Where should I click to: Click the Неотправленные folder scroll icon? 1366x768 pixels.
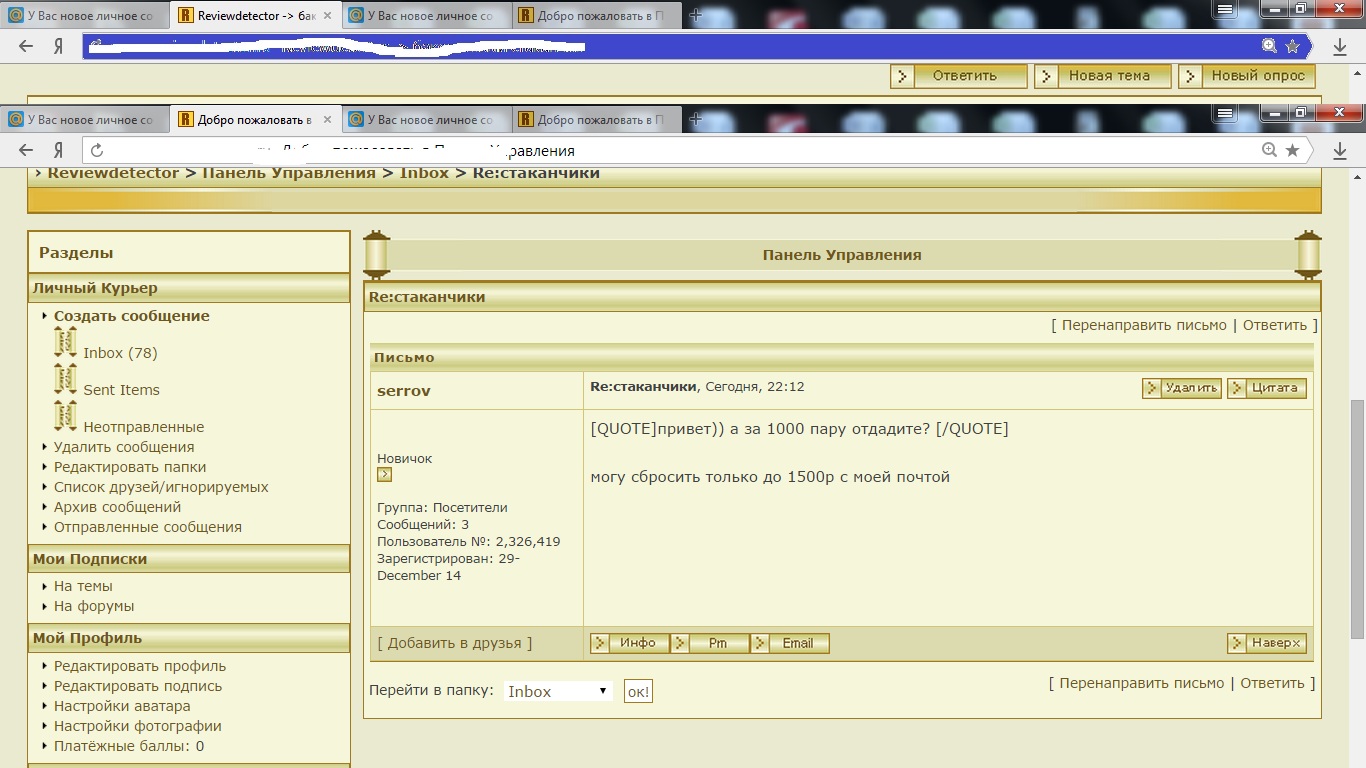click(x=65, y=417)
